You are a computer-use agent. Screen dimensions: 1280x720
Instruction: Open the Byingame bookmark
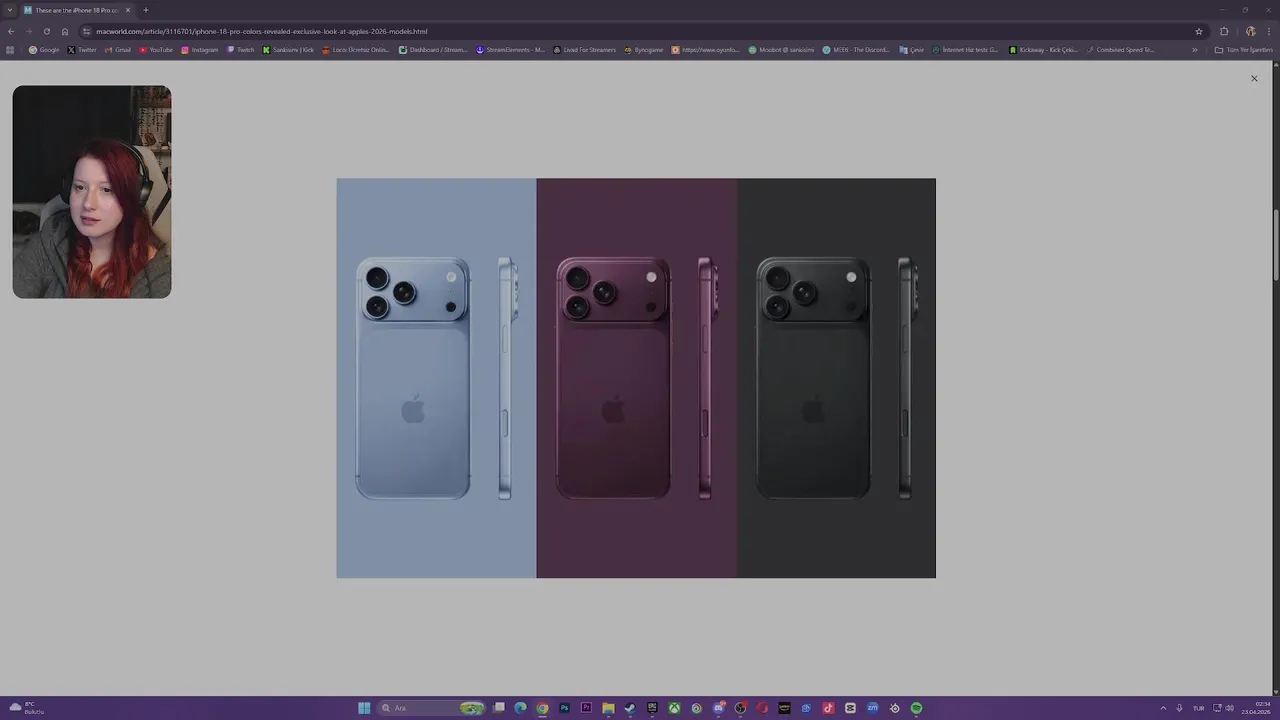[644, 49]
